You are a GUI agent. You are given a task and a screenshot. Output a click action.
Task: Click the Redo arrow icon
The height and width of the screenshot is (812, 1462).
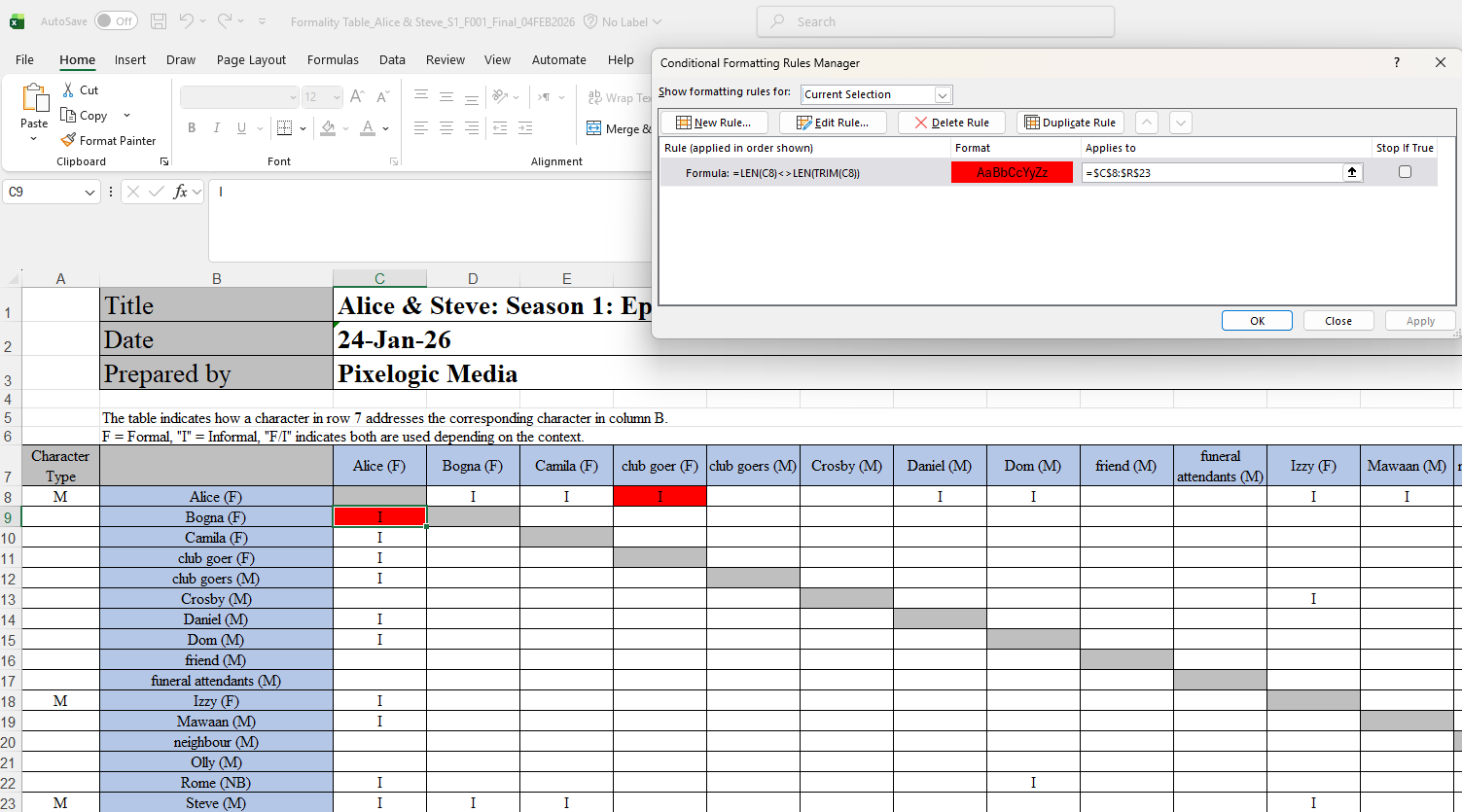tap(225, 21)
